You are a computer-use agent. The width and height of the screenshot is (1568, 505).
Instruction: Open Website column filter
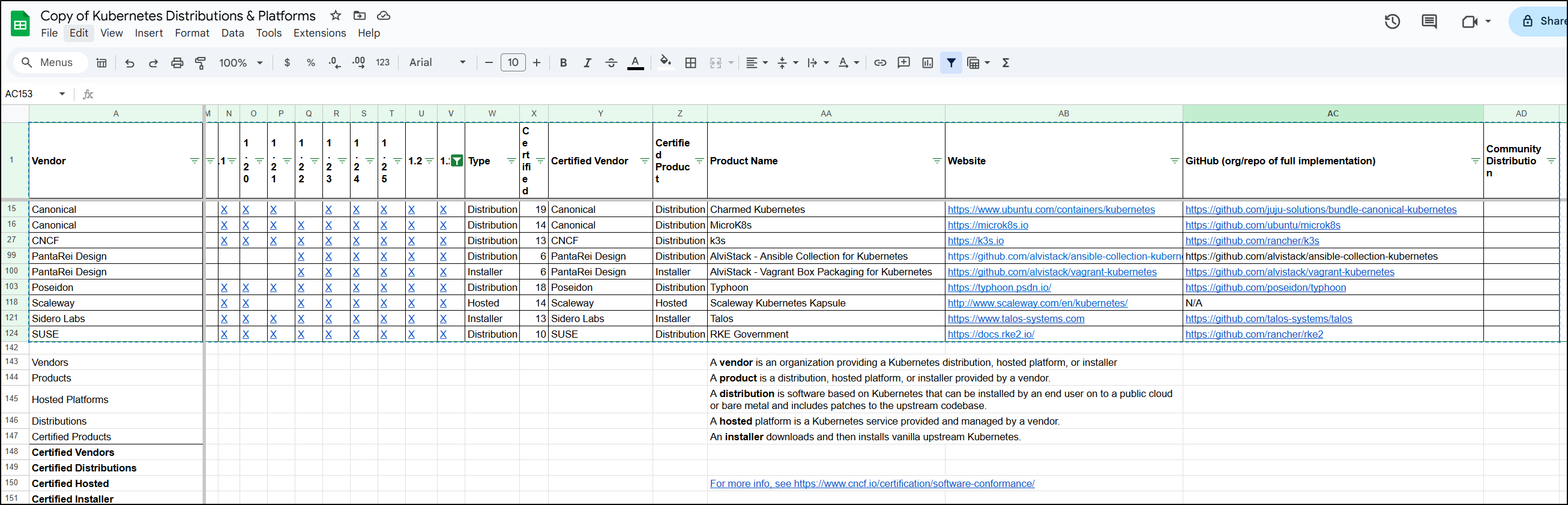click(x=1174, y=161)
